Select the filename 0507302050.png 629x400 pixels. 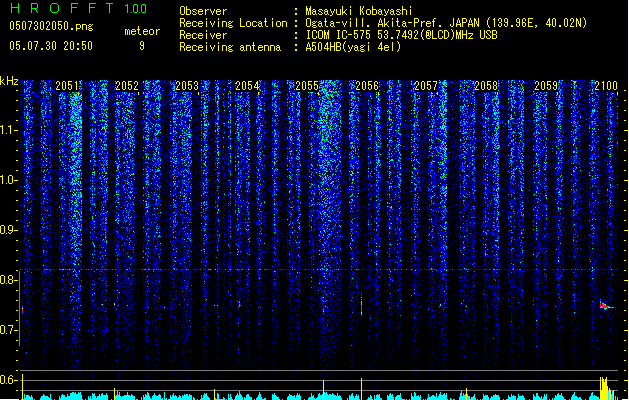[51, 26]
